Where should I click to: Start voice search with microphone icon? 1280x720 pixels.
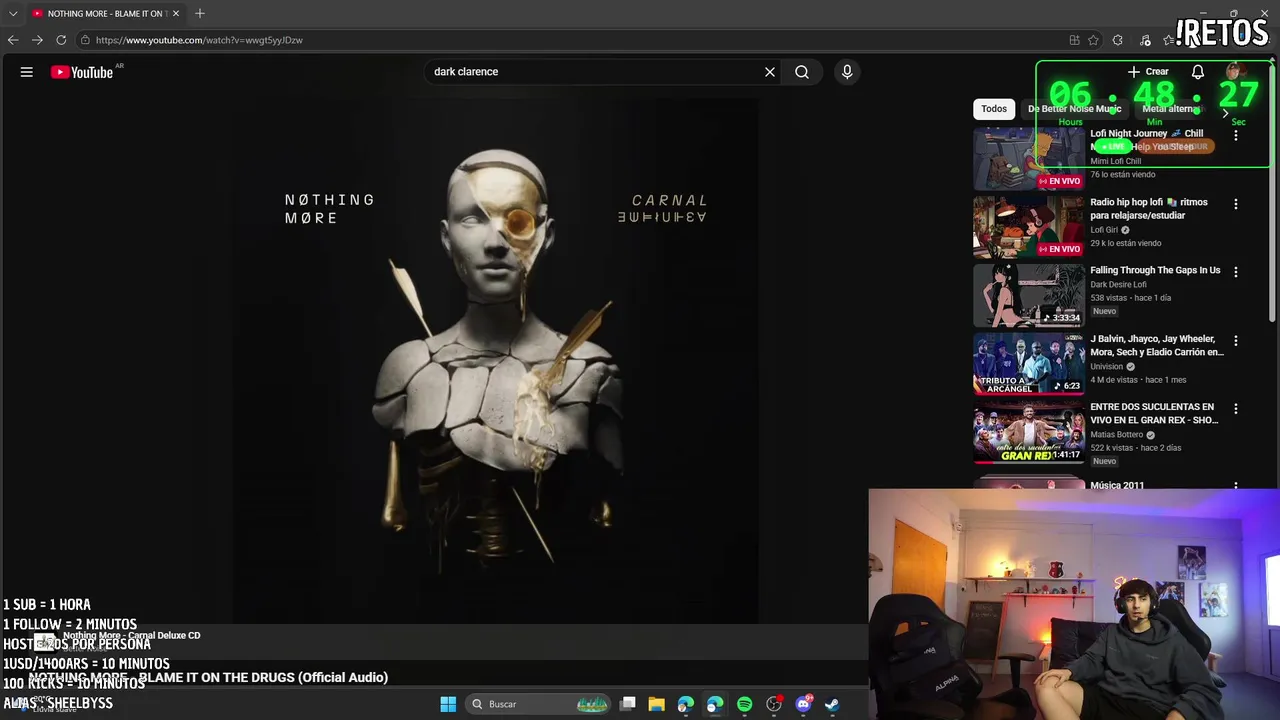pos(847,72)
